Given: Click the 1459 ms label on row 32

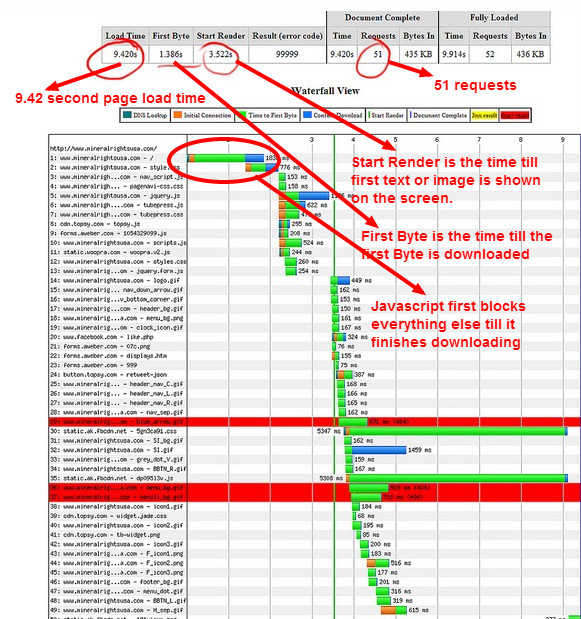Looking at the screenshot, I should tap(420, 450).
